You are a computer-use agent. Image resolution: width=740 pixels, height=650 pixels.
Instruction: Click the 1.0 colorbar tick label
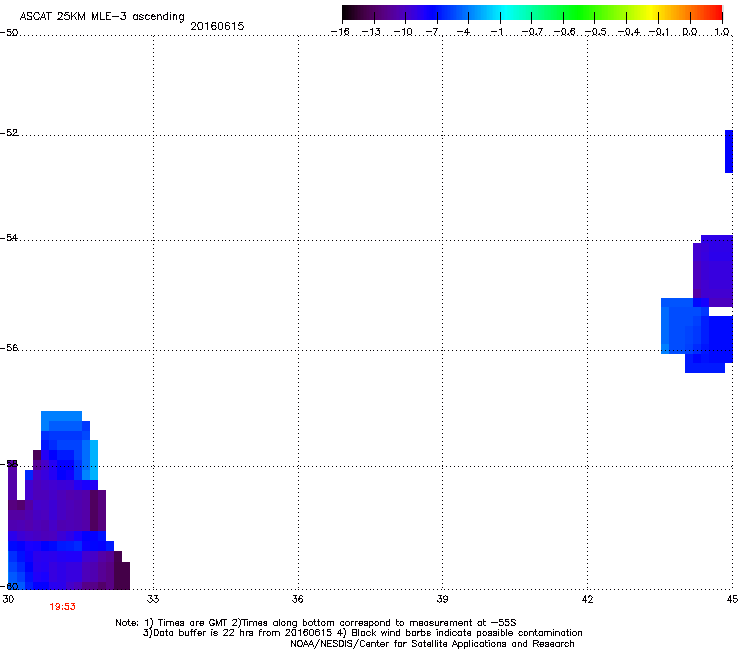point(722,32)
